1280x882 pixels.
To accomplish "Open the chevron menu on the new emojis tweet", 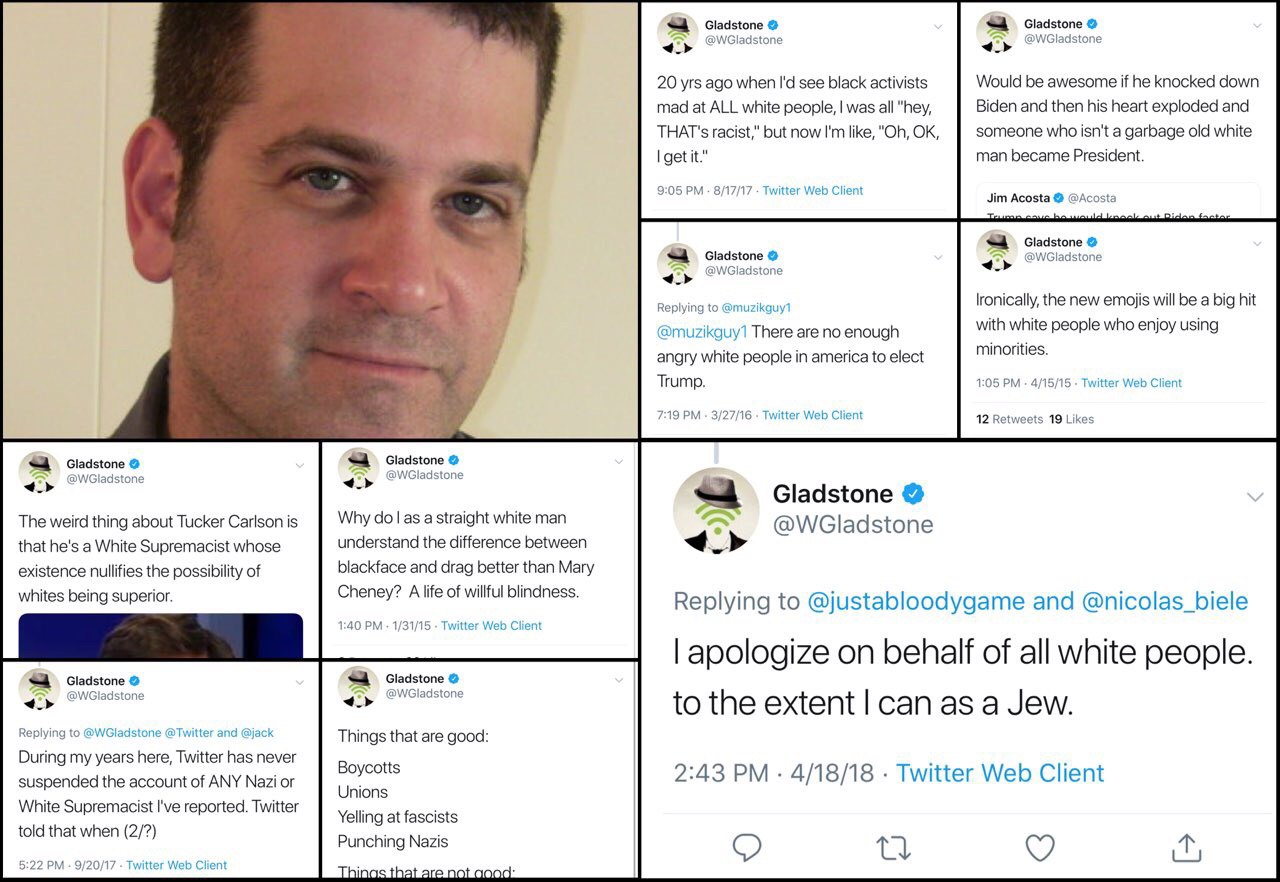I will [1256, 244].
